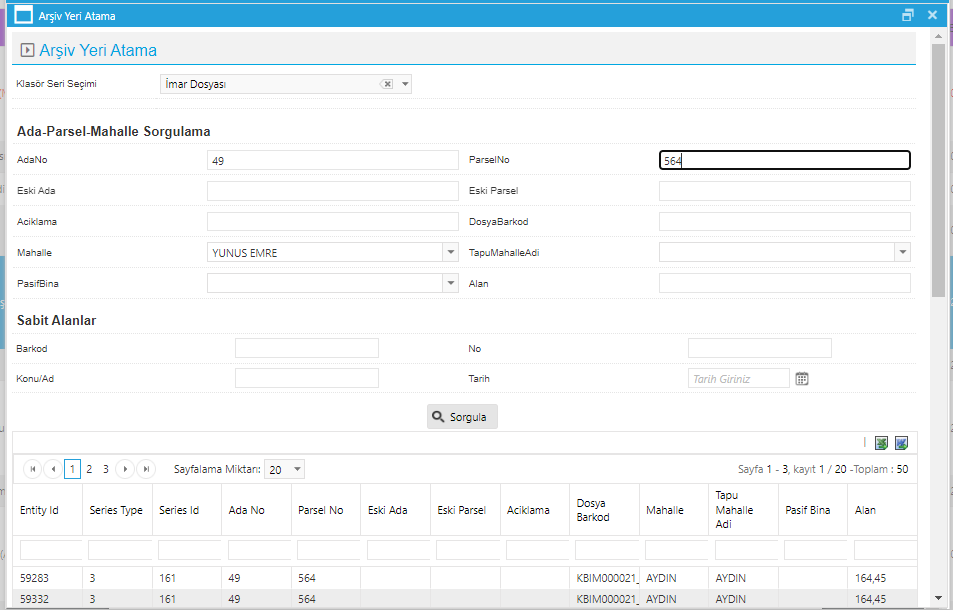The width and height of the screenshot is (953, 610).
Task: Open the PasifBina dropdown
Action: click(x=450, y=283)
